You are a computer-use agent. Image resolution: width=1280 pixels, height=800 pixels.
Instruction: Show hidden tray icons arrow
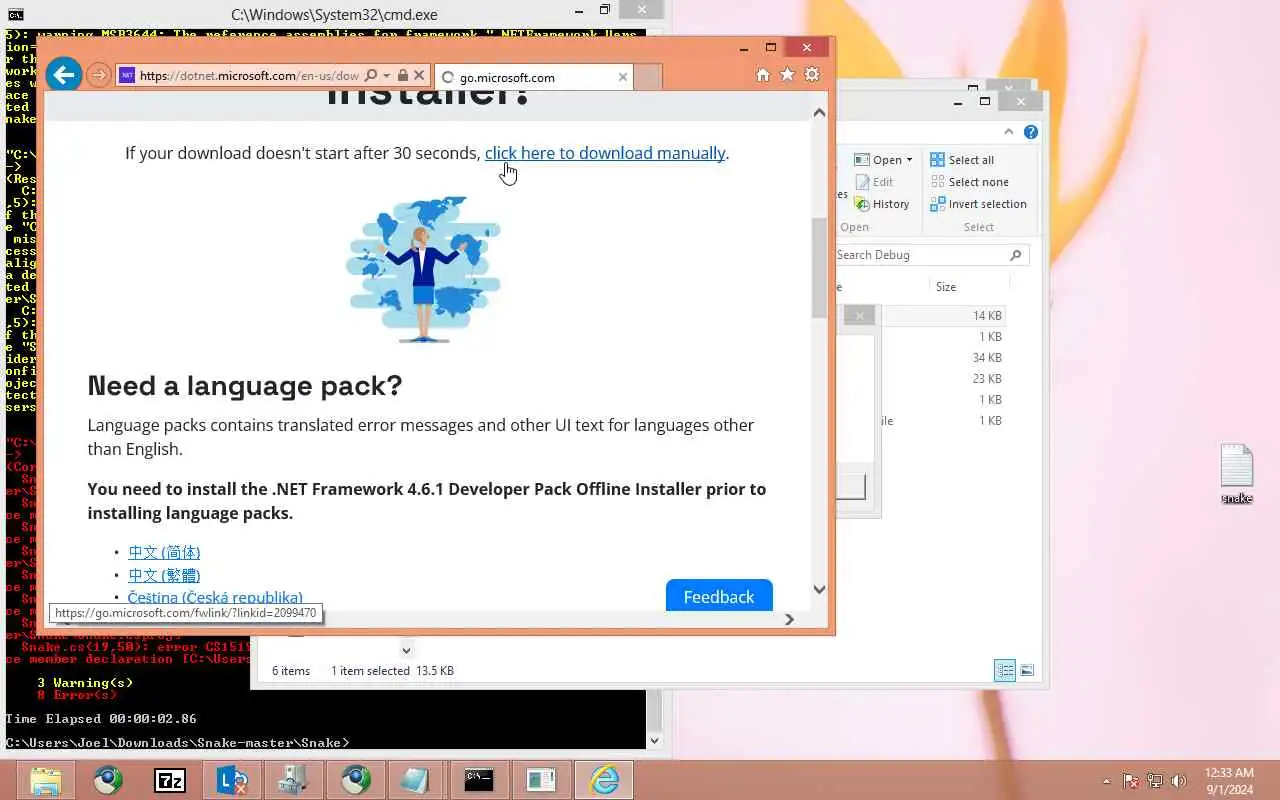point(1106,781)
